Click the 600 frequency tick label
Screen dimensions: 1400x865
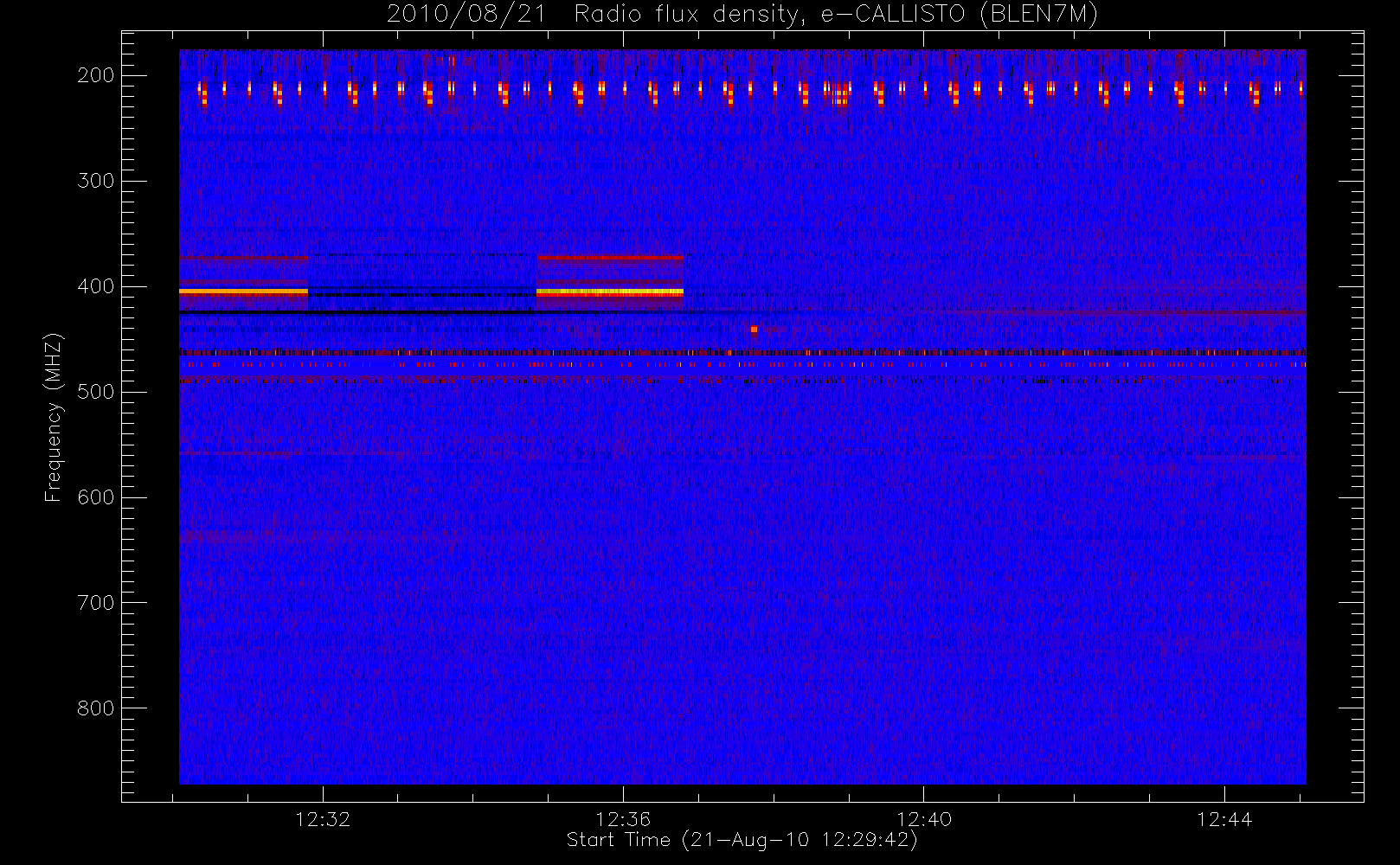(95, 497)
